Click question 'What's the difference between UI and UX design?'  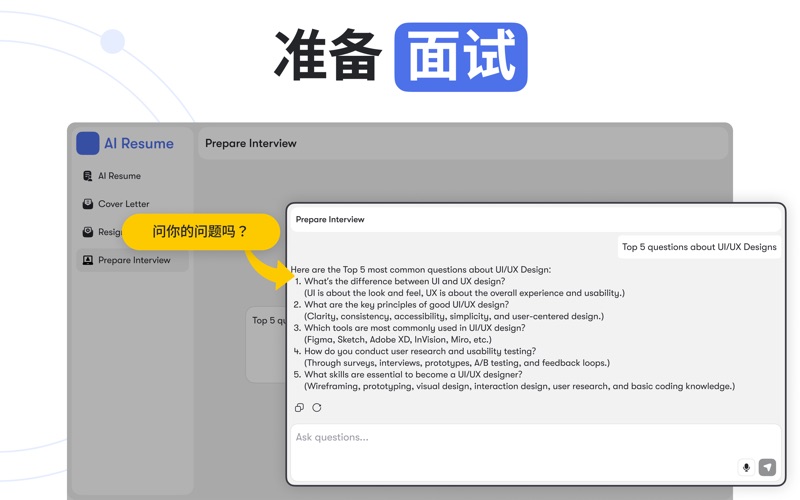point(405,281)
